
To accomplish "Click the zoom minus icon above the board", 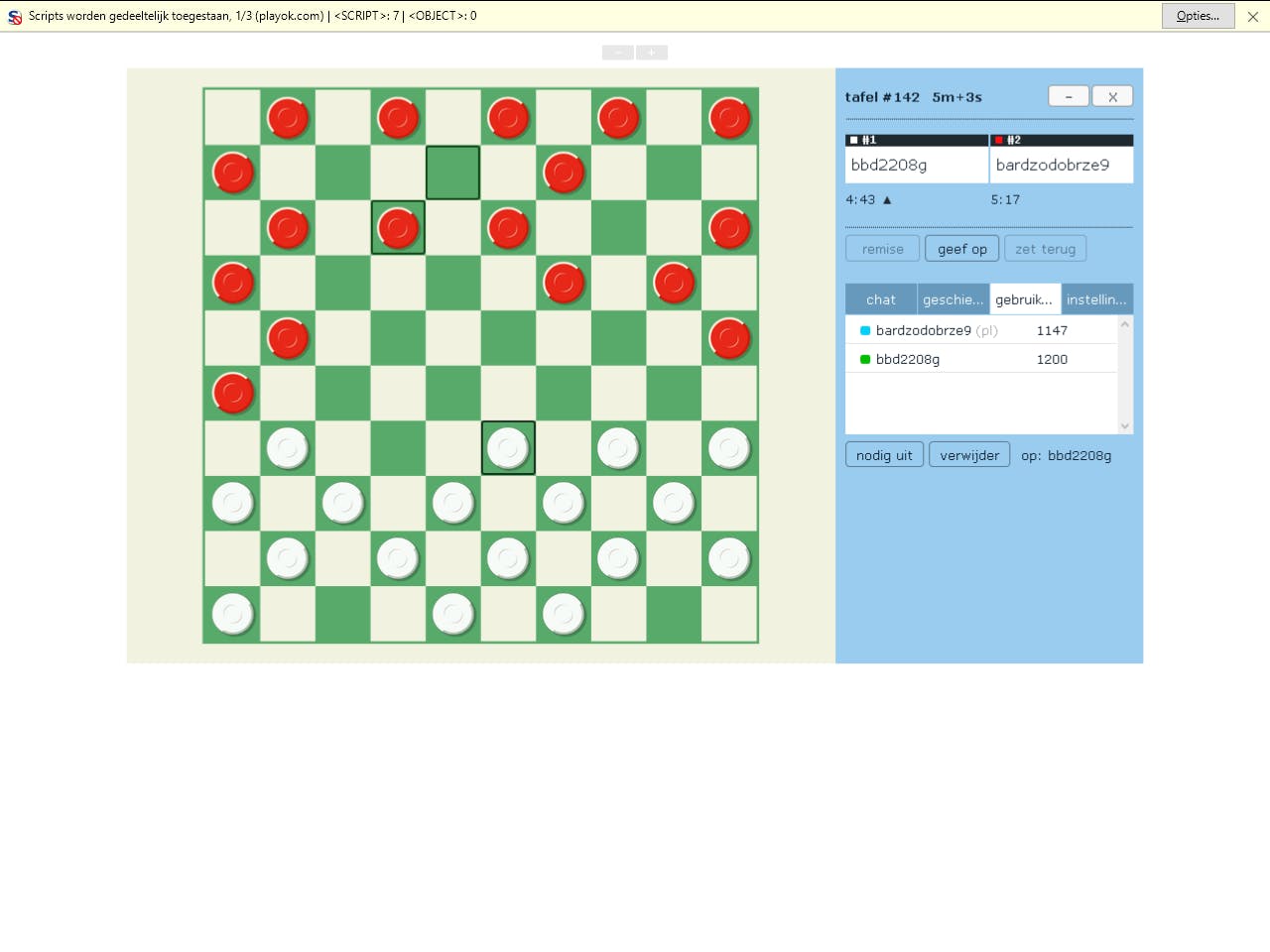I will (618, 53).
